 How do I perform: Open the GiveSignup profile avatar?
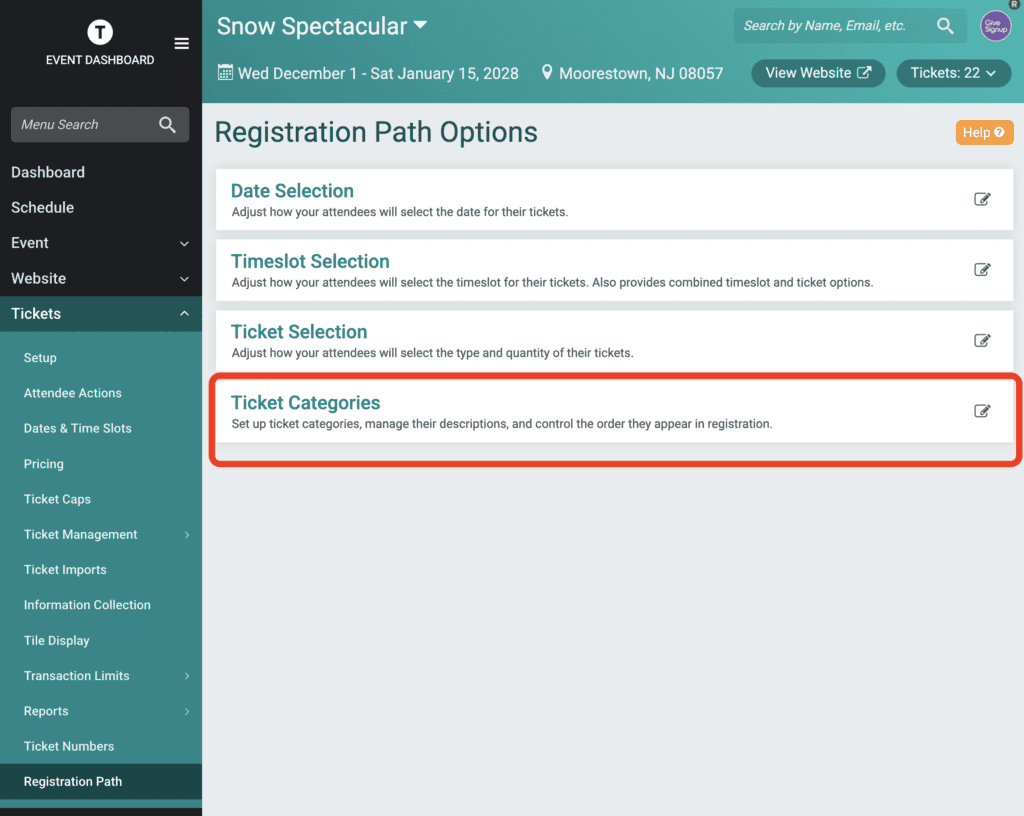pos(995,26)
